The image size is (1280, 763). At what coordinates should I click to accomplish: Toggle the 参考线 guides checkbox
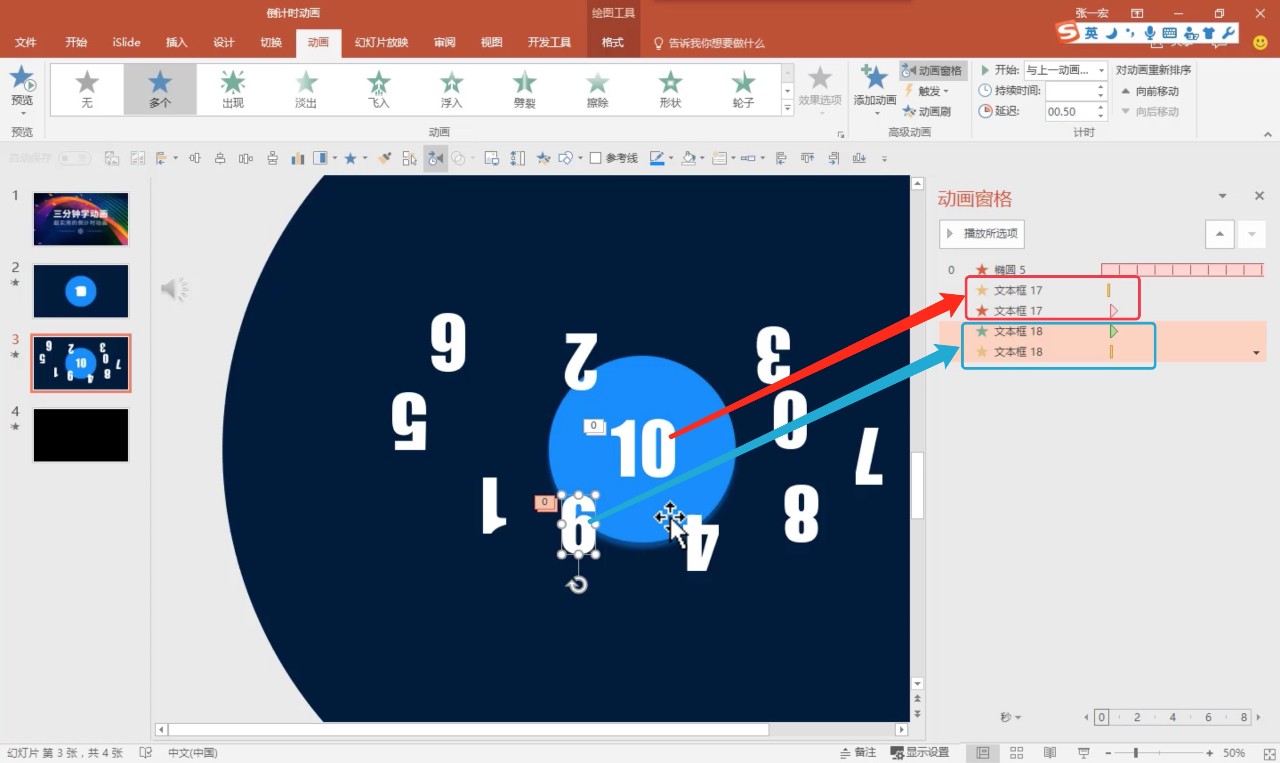pyautogui.click(x=596, y=158)
